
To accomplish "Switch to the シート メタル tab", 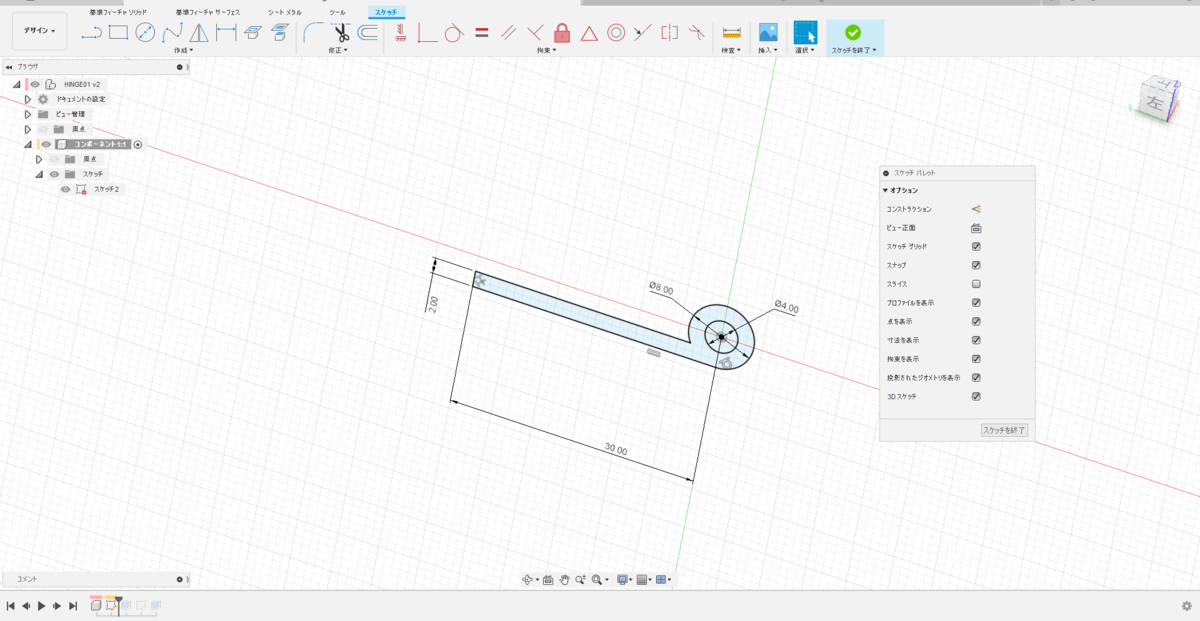I will (285, 12).
